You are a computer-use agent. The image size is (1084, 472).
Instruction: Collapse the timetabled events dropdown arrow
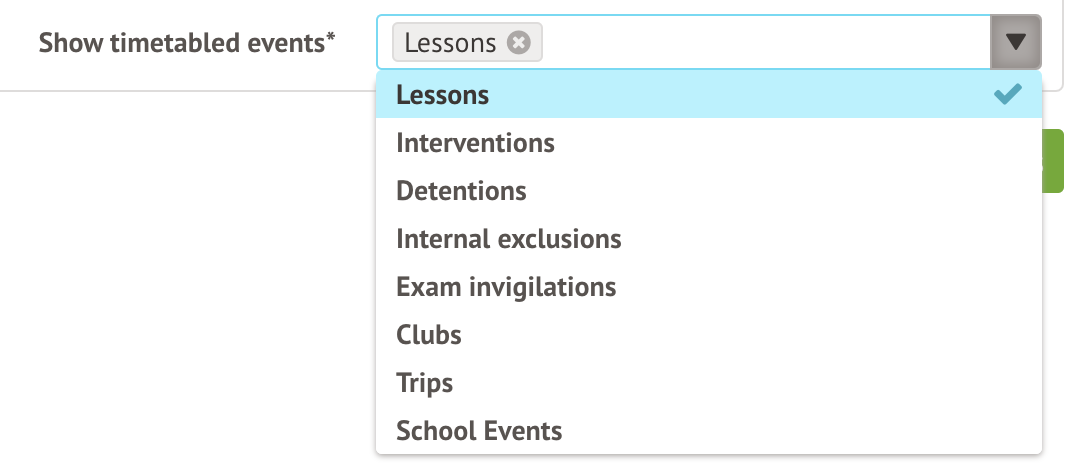point(1016,42)
